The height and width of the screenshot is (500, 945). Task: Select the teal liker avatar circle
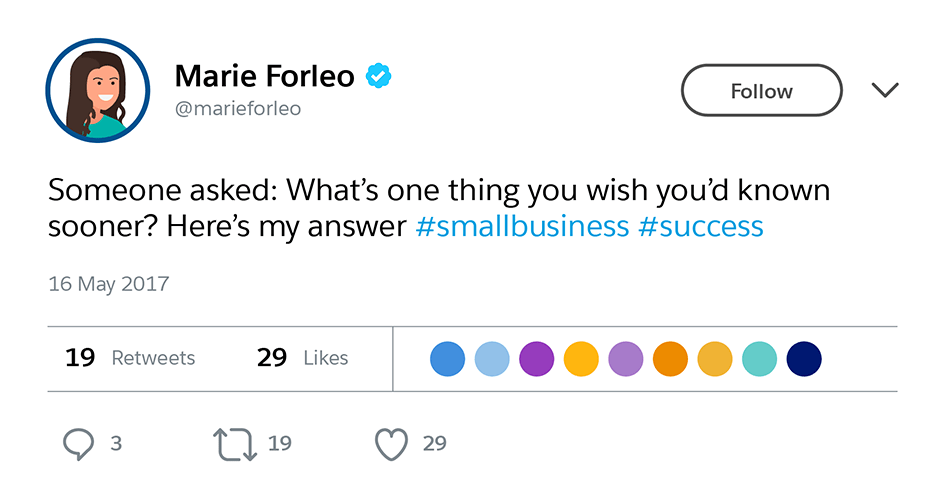760,358
